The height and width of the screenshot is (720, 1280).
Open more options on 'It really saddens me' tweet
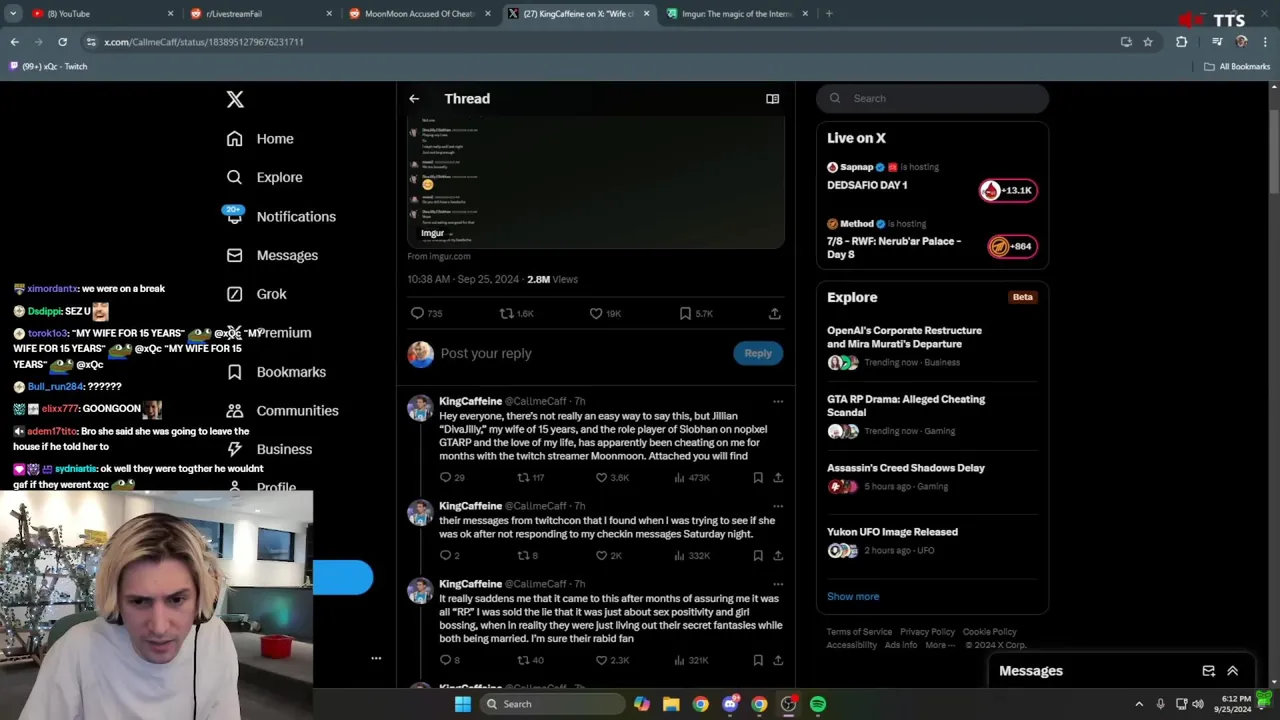point(778,584)
